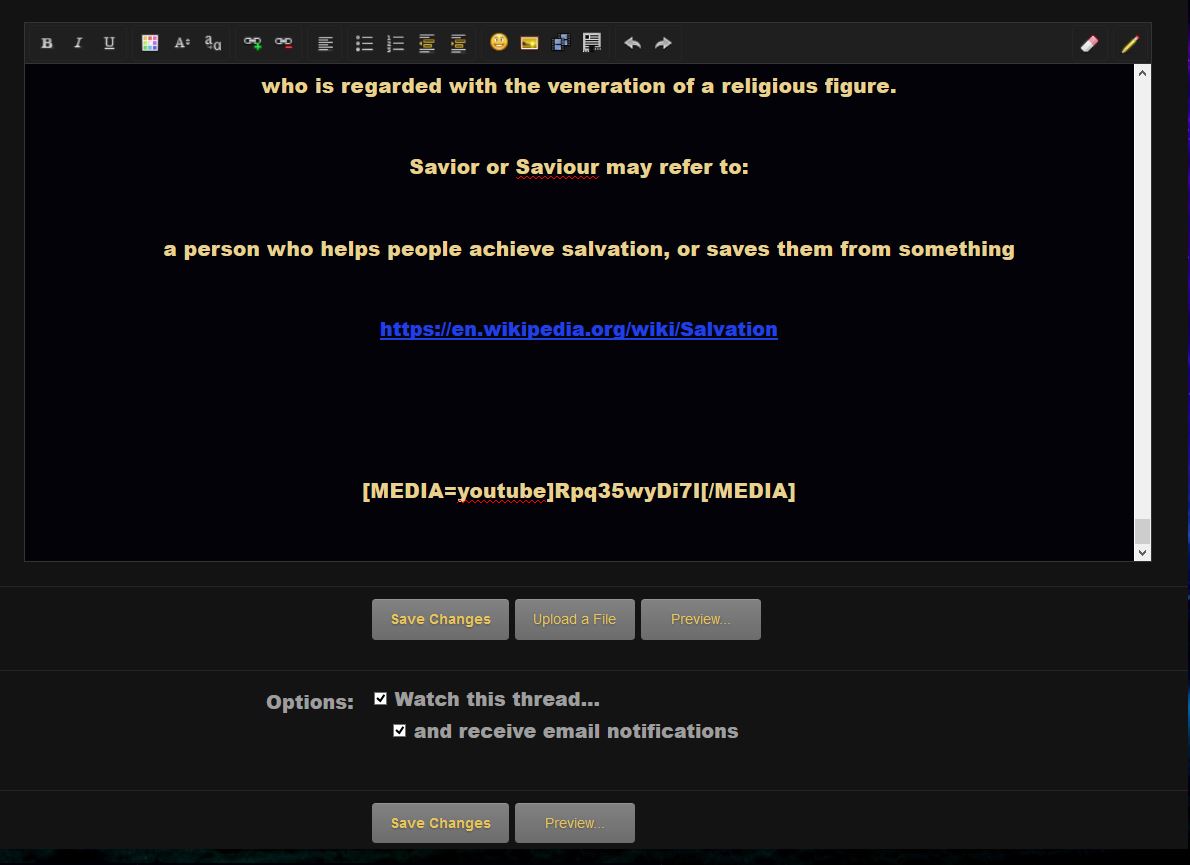Remove link using the unlink icon
Screen dimensions: 1190x865
click(284, 43)
